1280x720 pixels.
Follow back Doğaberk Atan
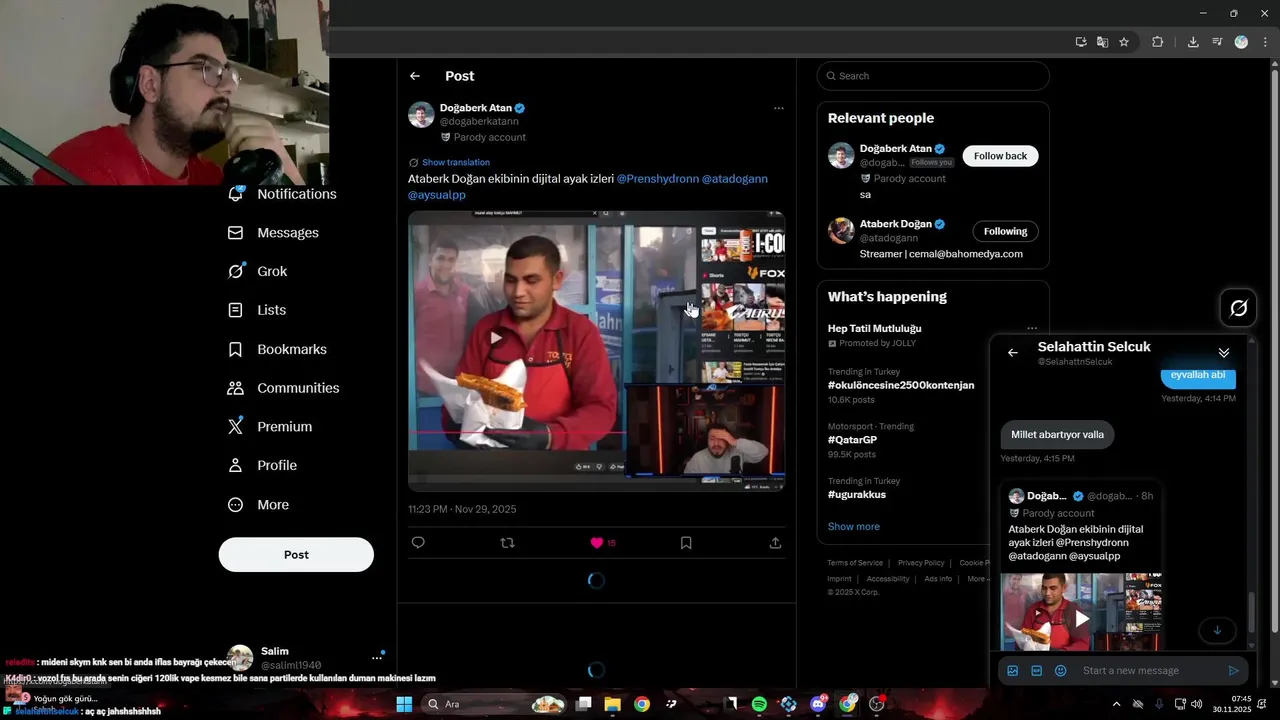pyautogui.click(x=1000, y=156)
